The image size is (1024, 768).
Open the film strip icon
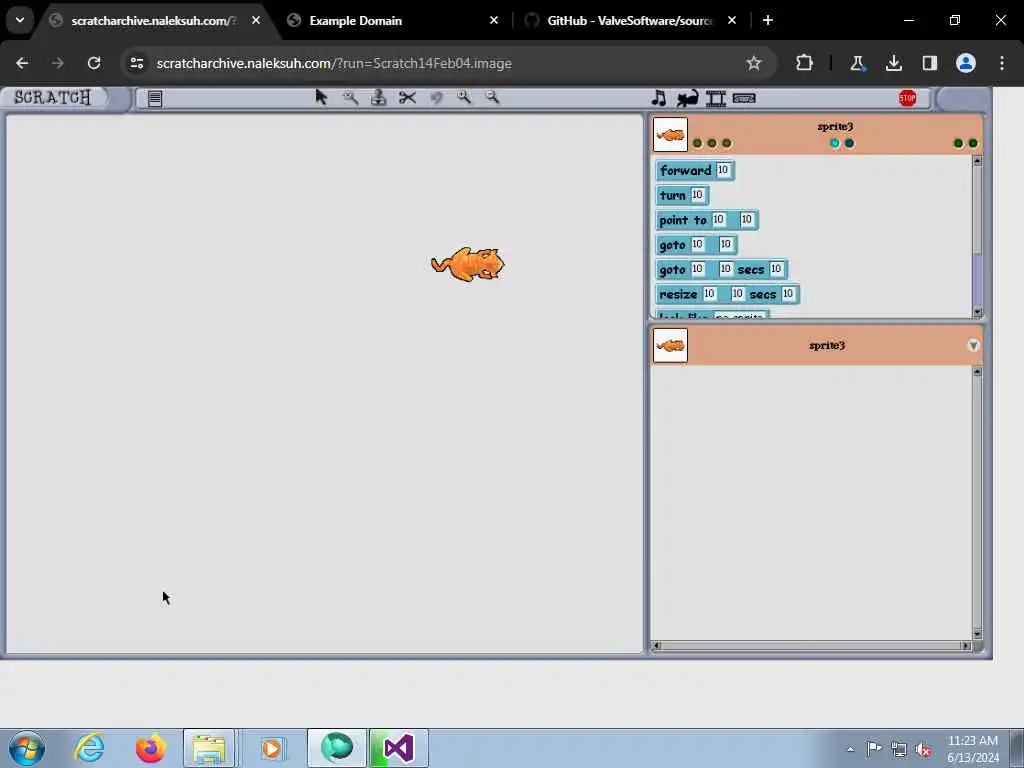click(x=716, y=99)
